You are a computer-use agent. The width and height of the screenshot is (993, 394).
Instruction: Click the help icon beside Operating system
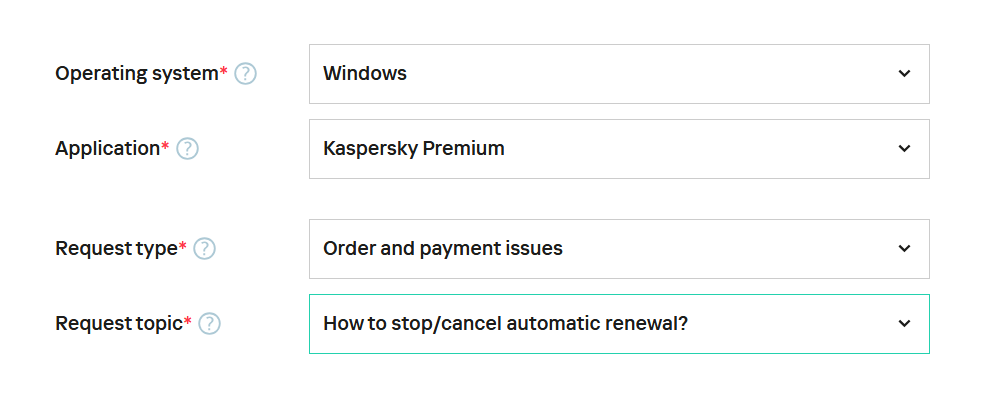(245, 74)
